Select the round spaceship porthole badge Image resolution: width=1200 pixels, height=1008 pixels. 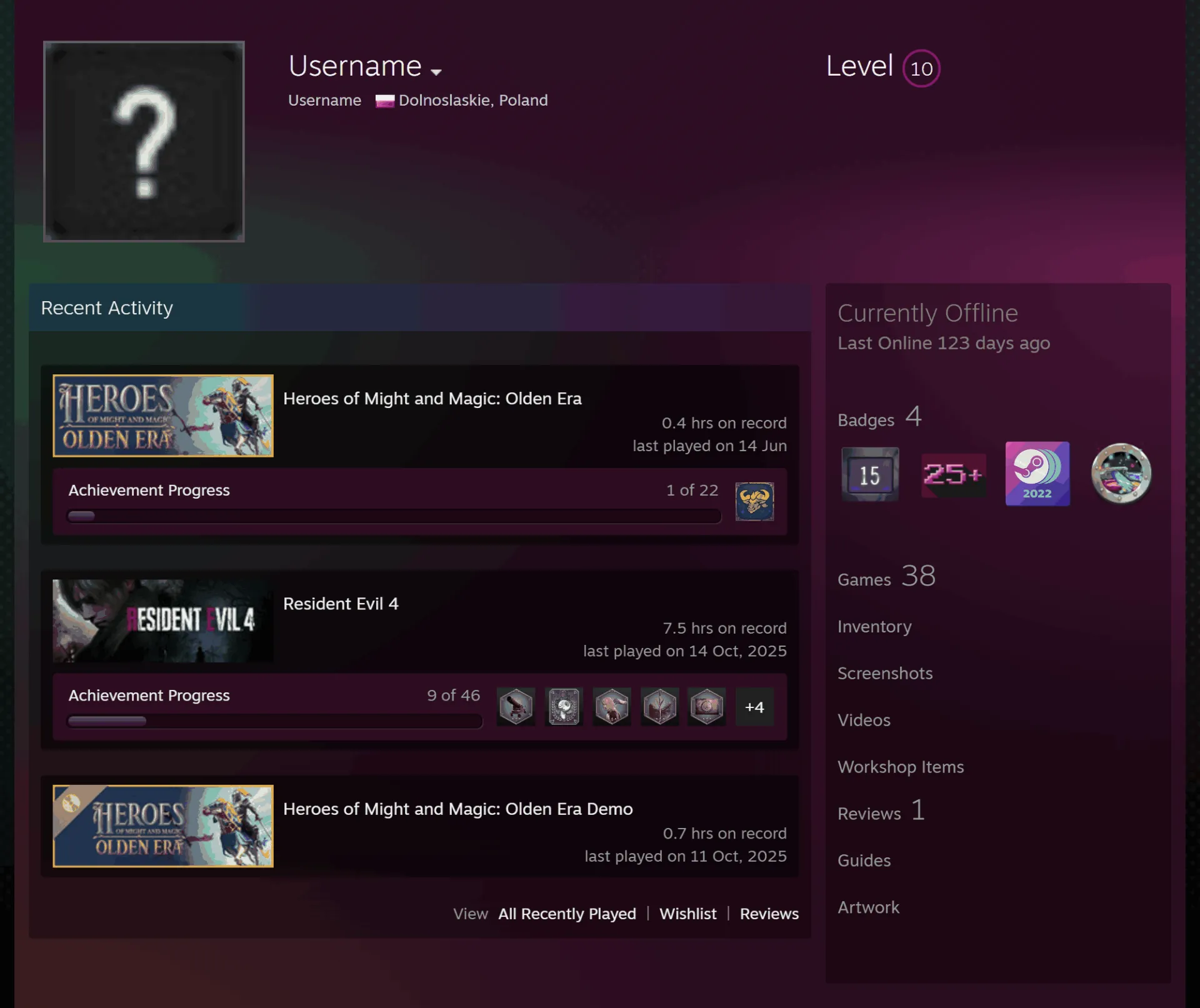[x=1121, y=474]
